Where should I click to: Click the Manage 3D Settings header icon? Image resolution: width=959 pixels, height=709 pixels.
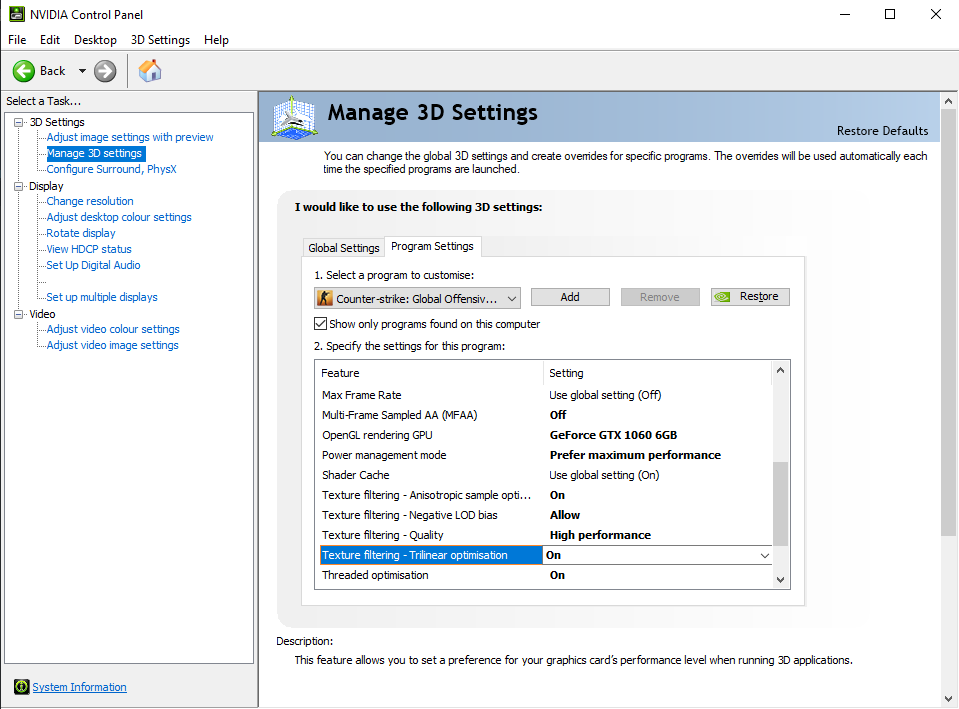click(295, 118)
